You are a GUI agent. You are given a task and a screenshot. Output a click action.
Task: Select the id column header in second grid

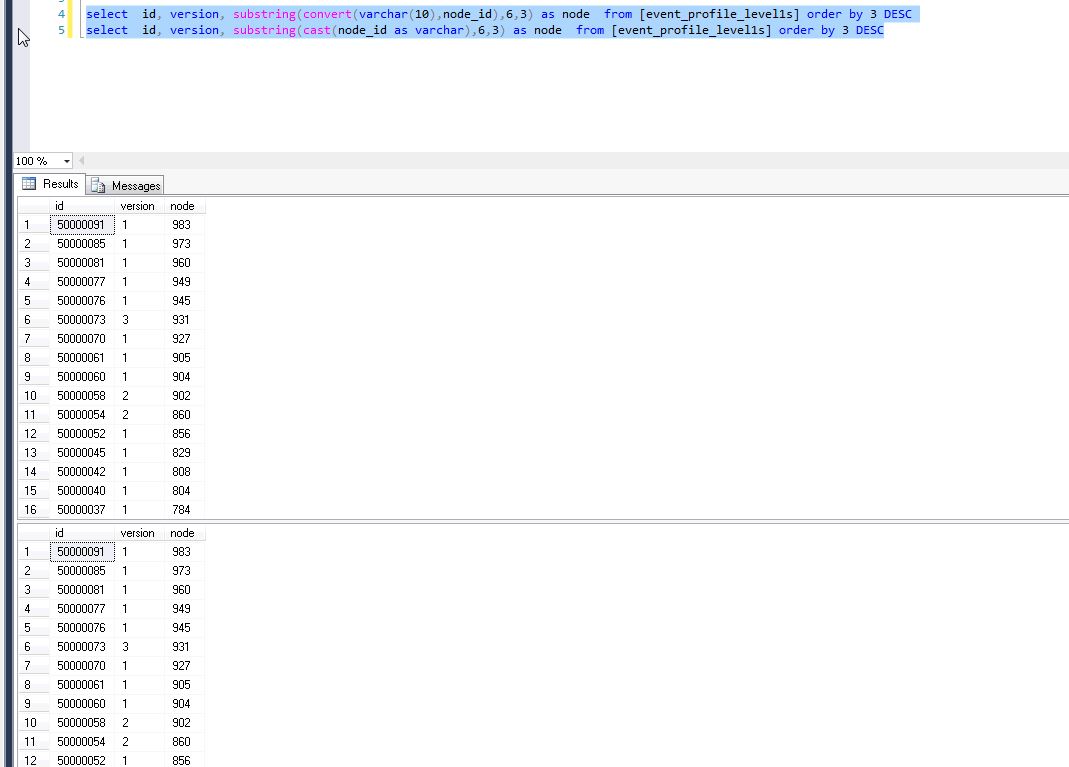pos(80,533)
